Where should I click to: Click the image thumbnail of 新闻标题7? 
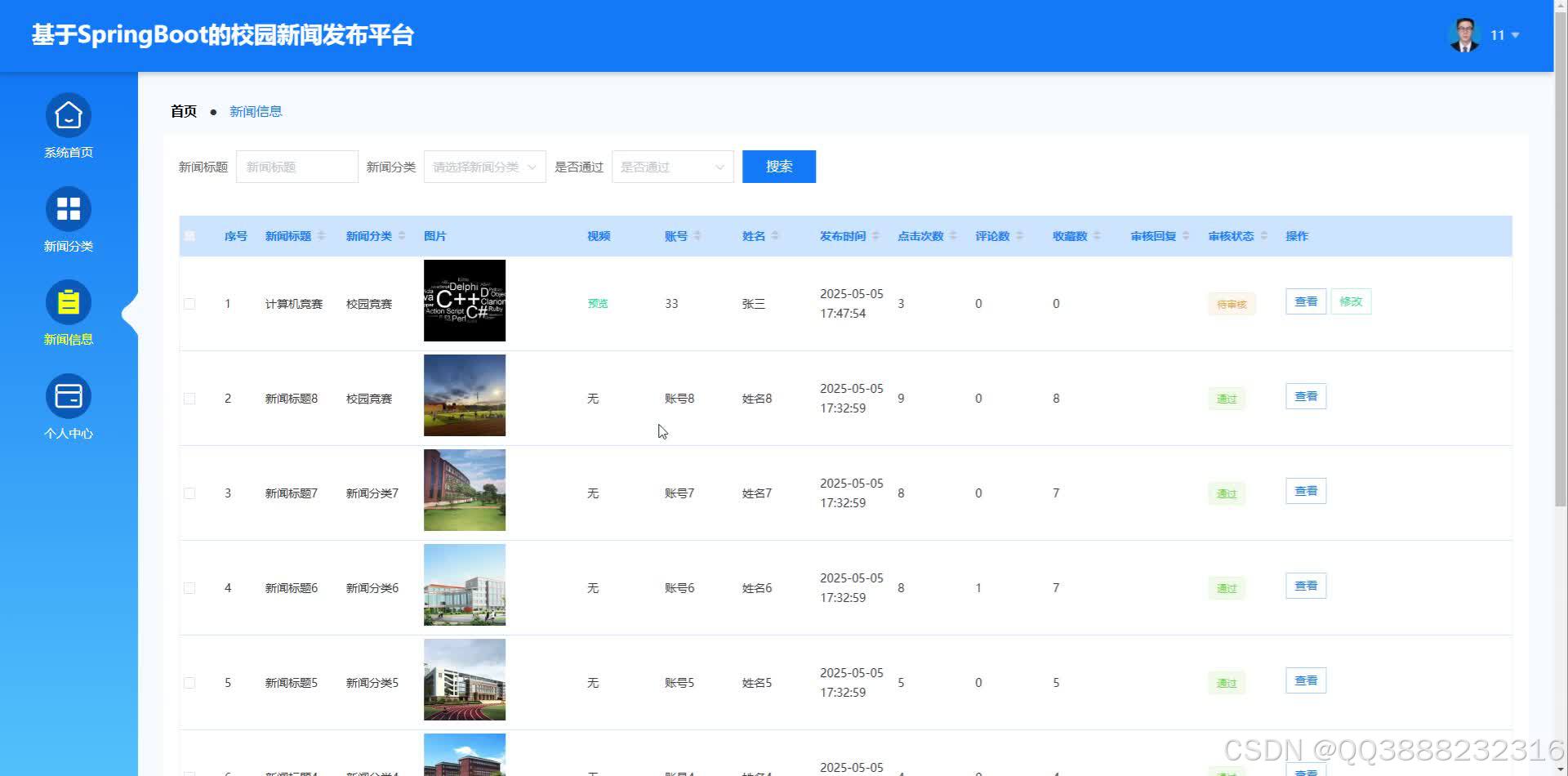464,489
